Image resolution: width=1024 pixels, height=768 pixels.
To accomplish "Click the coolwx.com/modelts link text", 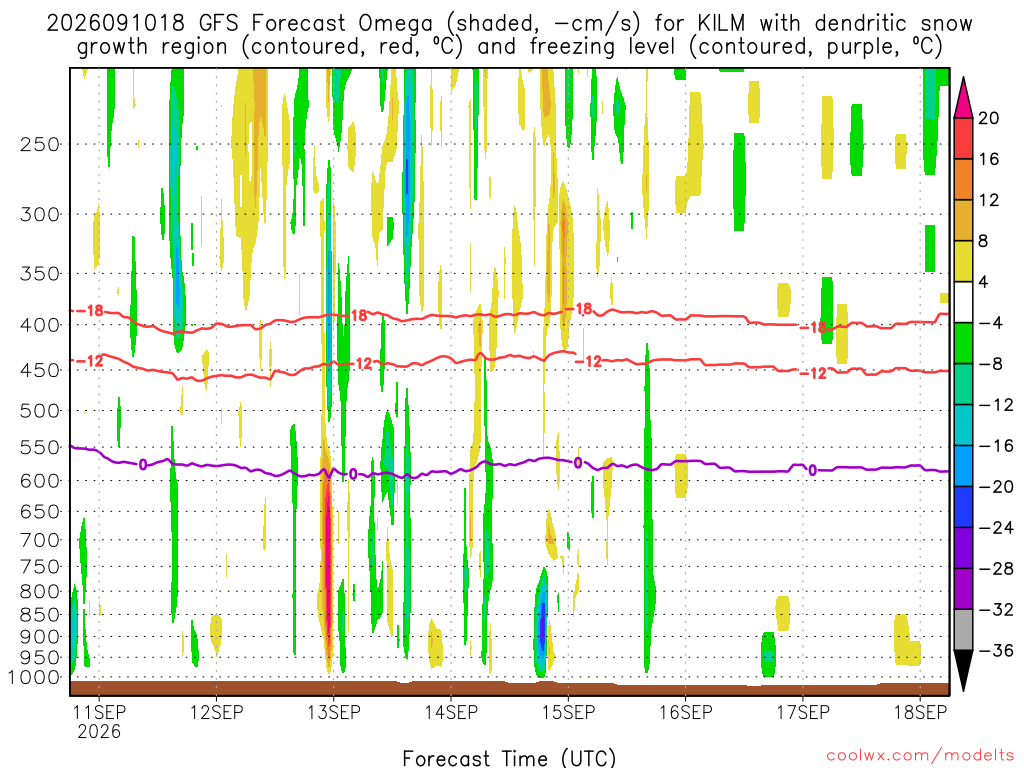I will (x=920, y=756).
